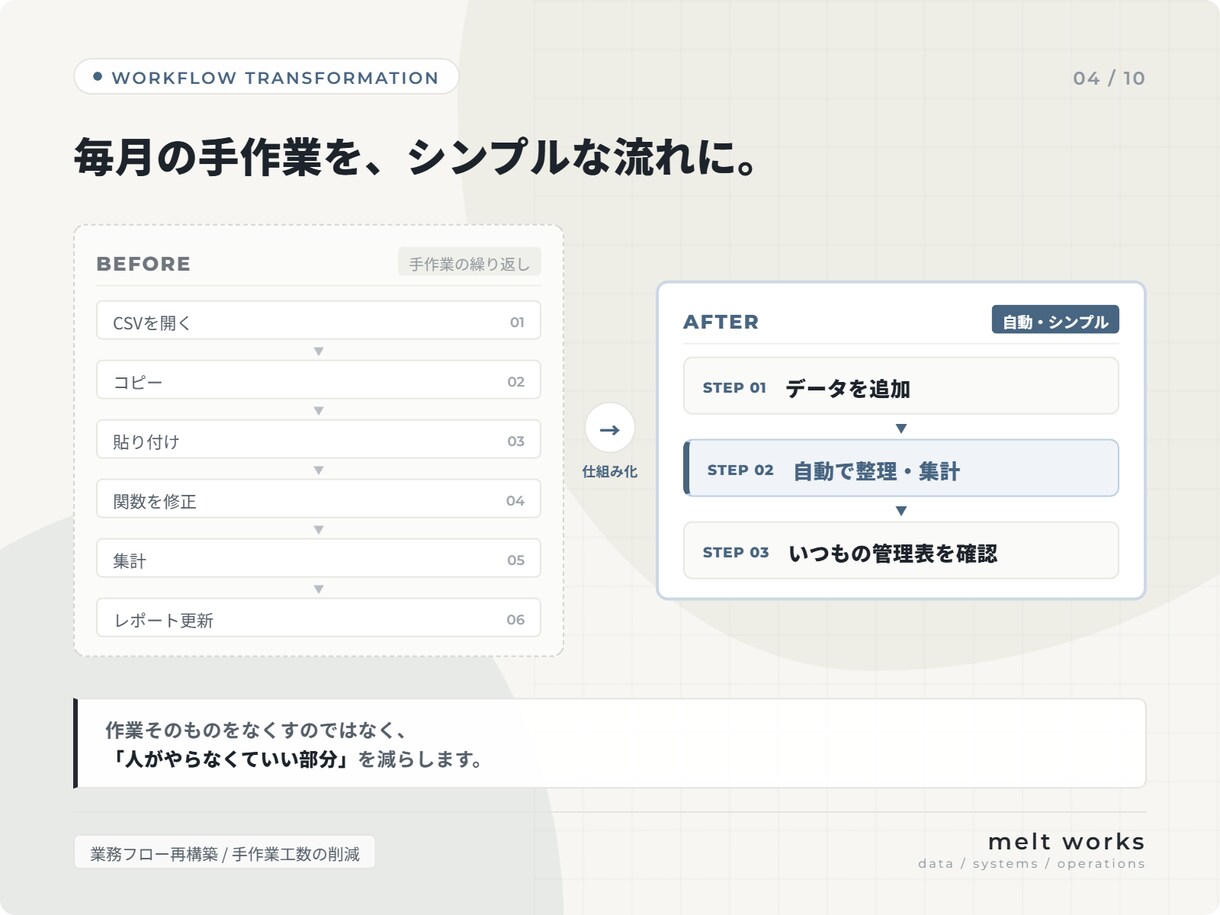Click the 業務フロー再構築 / 手作業工数の削減 tag
The width and height of the screenshot is (1220, 915).
coord(225,853)
